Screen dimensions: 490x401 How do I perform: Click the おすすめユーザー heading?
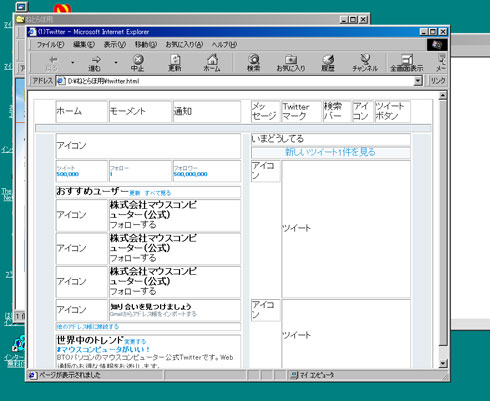click(92, 191)
